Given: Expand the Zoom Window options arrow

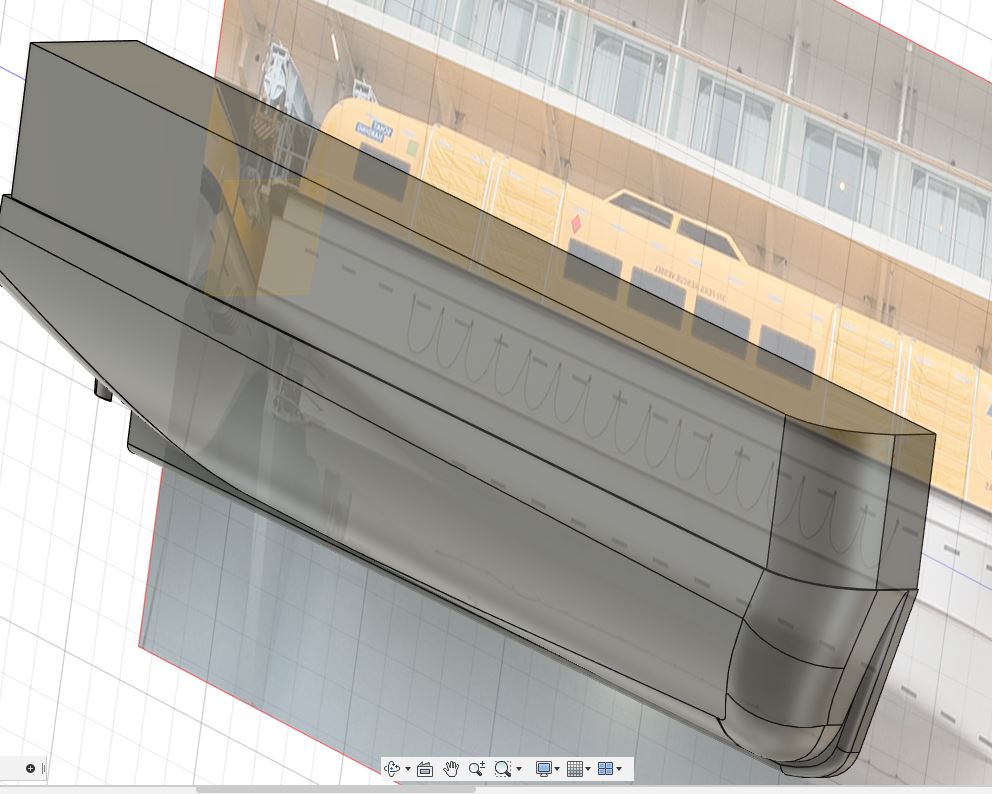Looking at the screenshot, I should click(519, 769).
